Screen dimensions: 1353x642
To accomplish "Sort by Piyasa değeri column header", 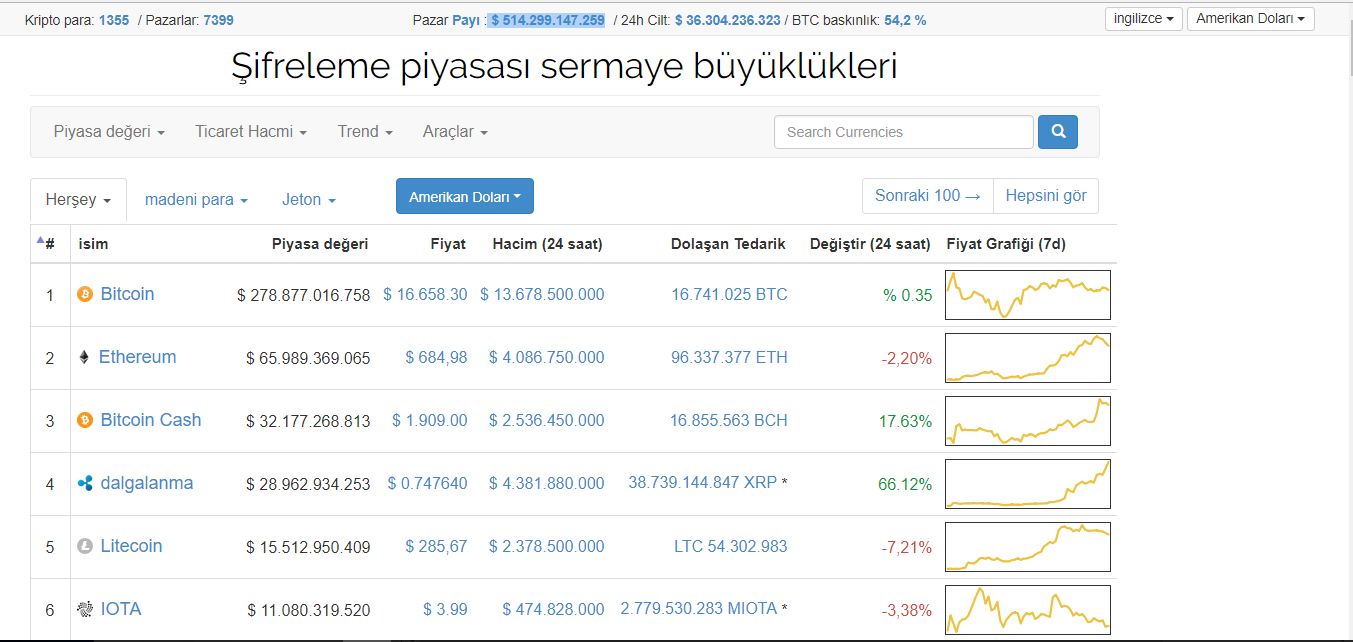I will 320,244.
